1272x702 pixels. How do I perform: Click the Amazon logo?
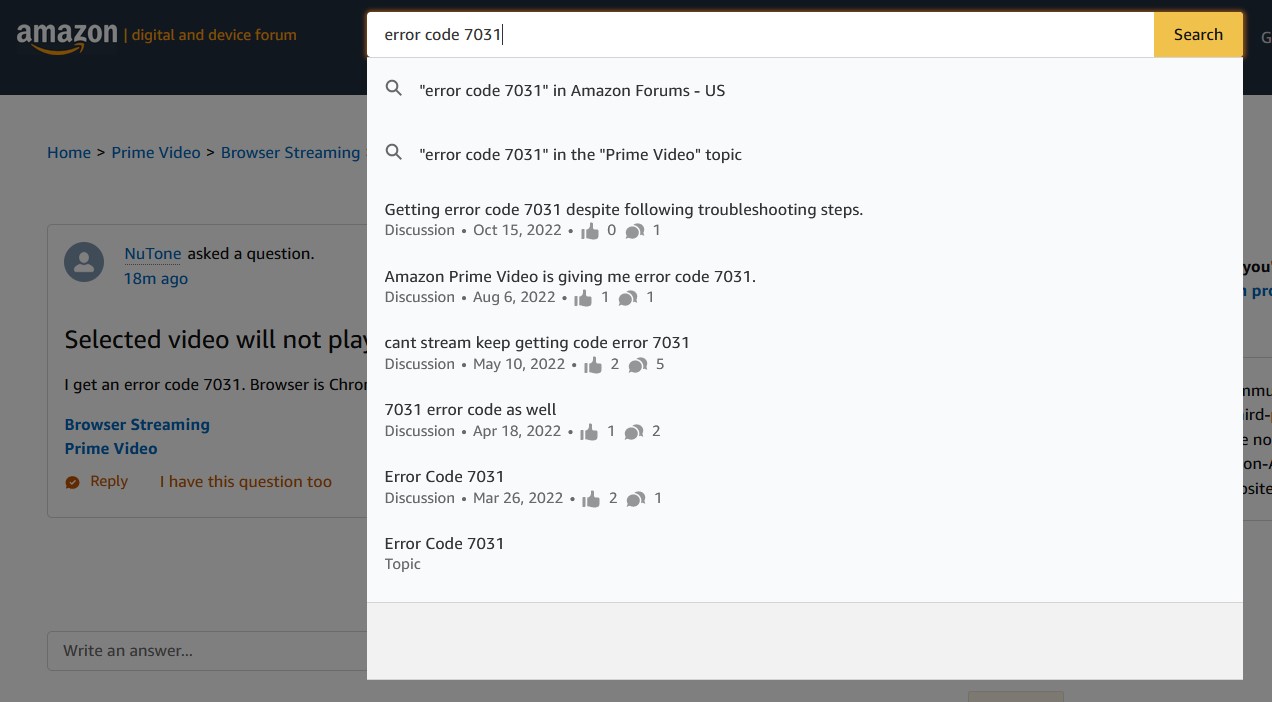tap(67, 37)
